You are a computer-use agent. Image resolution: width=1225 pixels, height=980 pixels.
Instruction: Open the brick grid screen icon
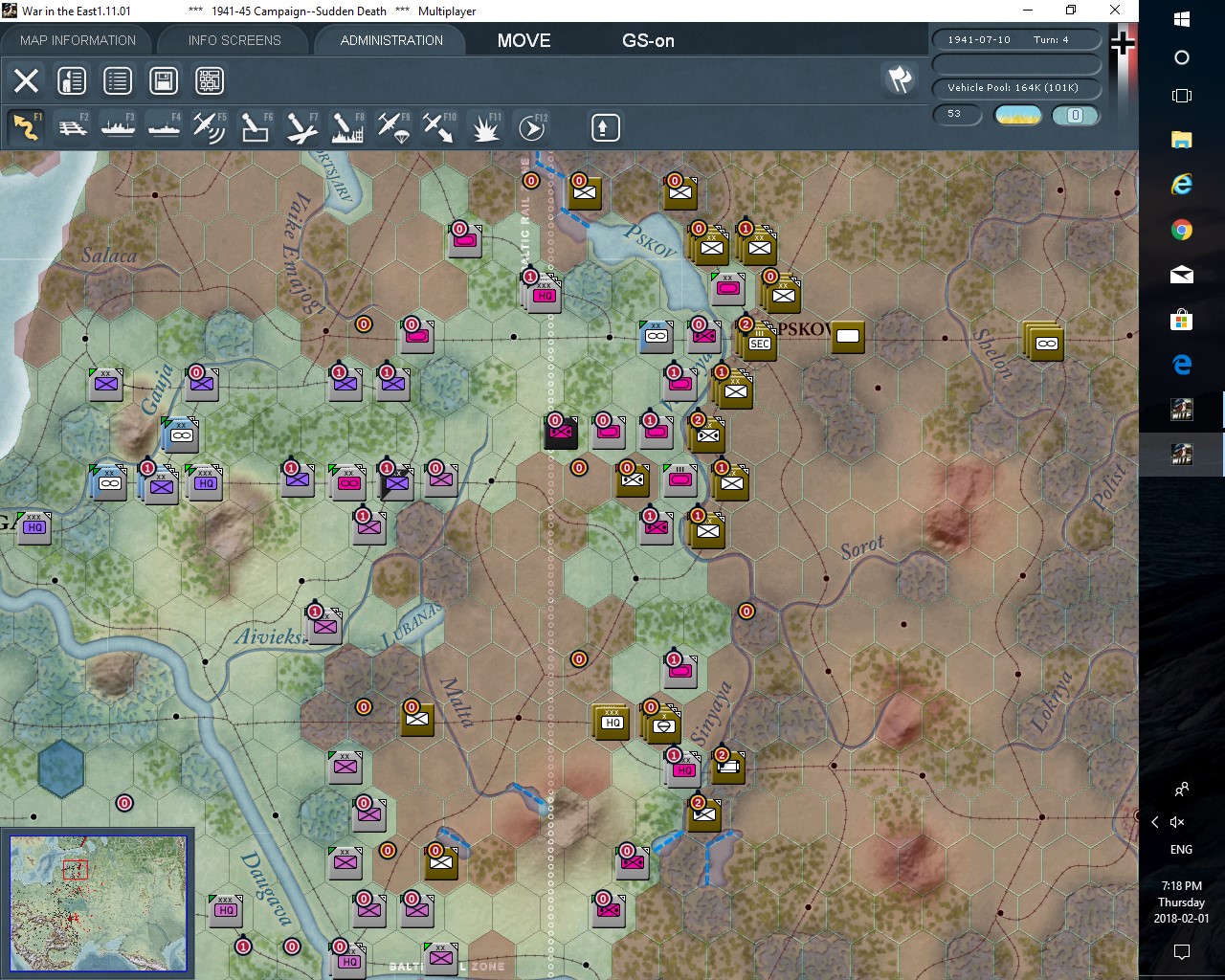[x=210, y=80]
